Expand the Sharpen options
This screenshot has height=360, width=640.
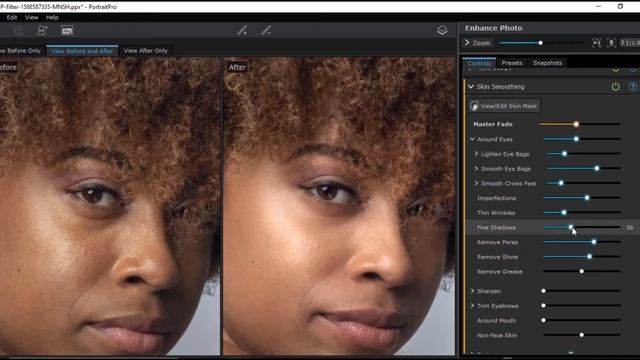coord(472,291)
